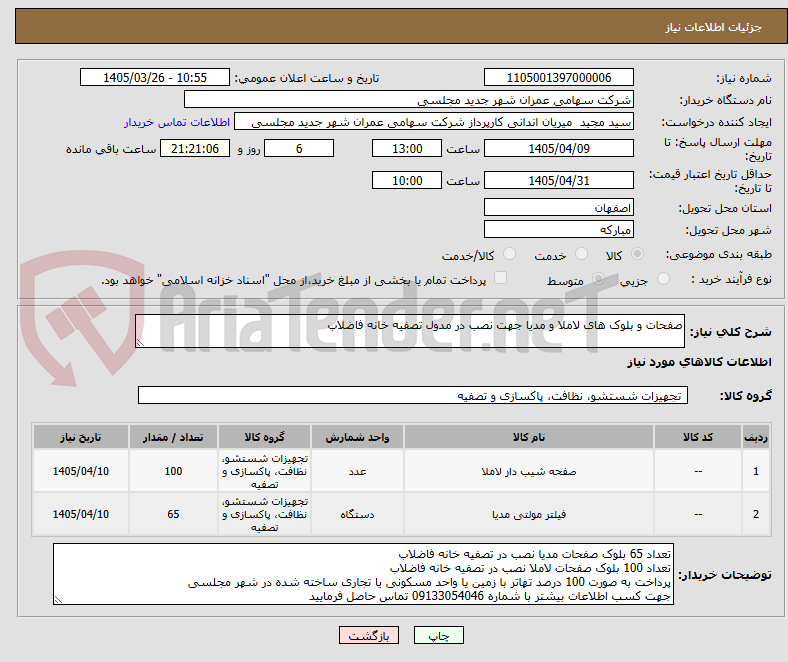This screenshot has height=662, width=788.
Task: Click the price validity time 10:00
Action: pos(407,180)
